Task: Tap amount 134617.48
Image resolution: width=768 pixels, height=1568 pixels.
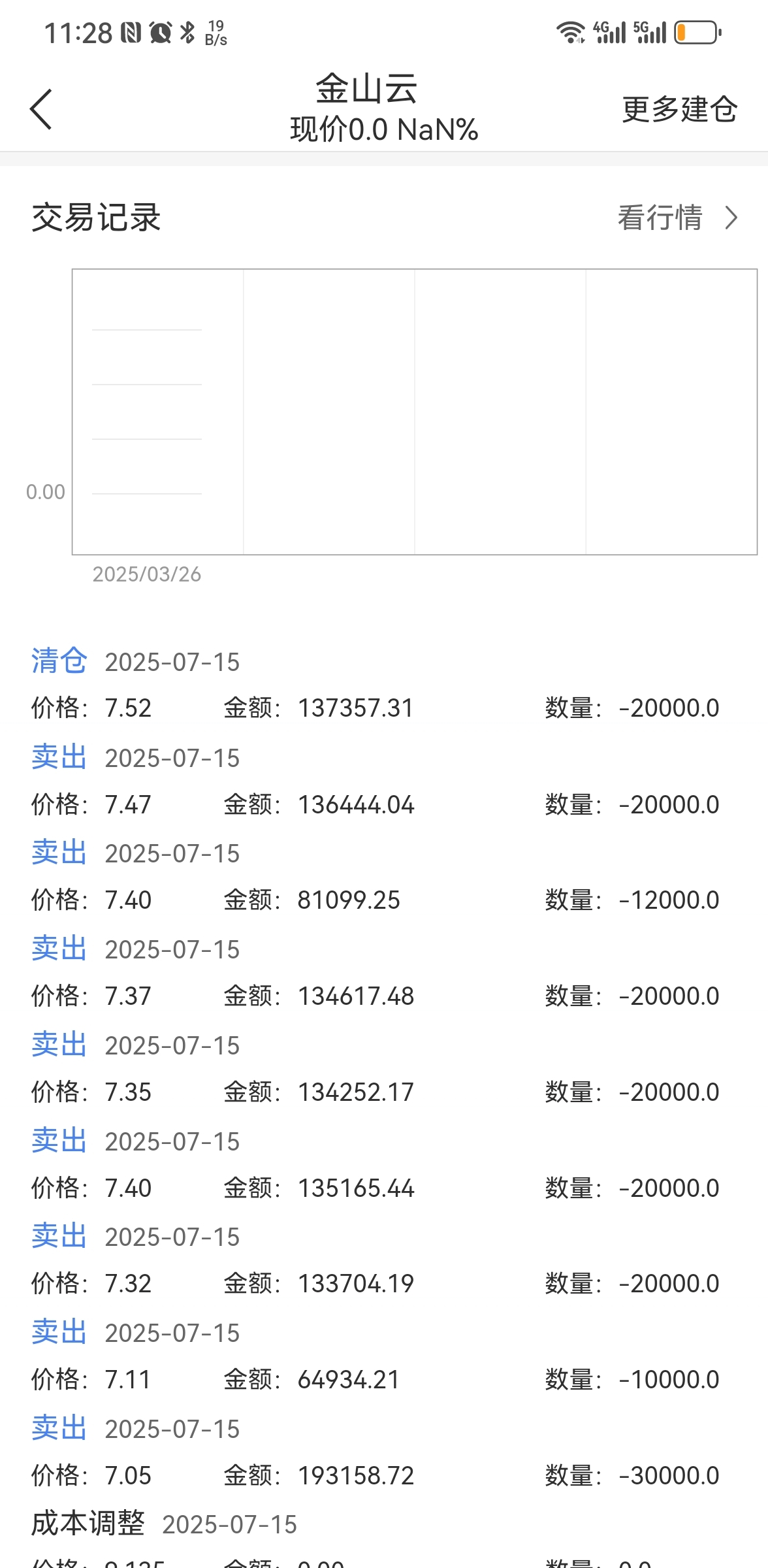Action: pos(356,996)
